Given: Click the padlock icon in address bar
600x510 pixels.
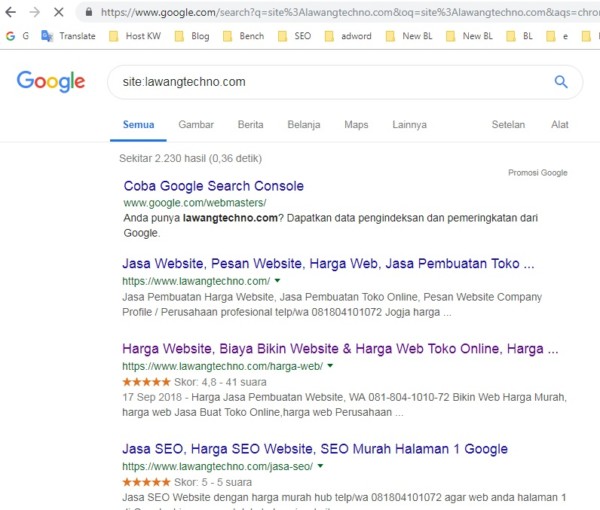Looking at the screenshot, I should (x=89, y=12).
